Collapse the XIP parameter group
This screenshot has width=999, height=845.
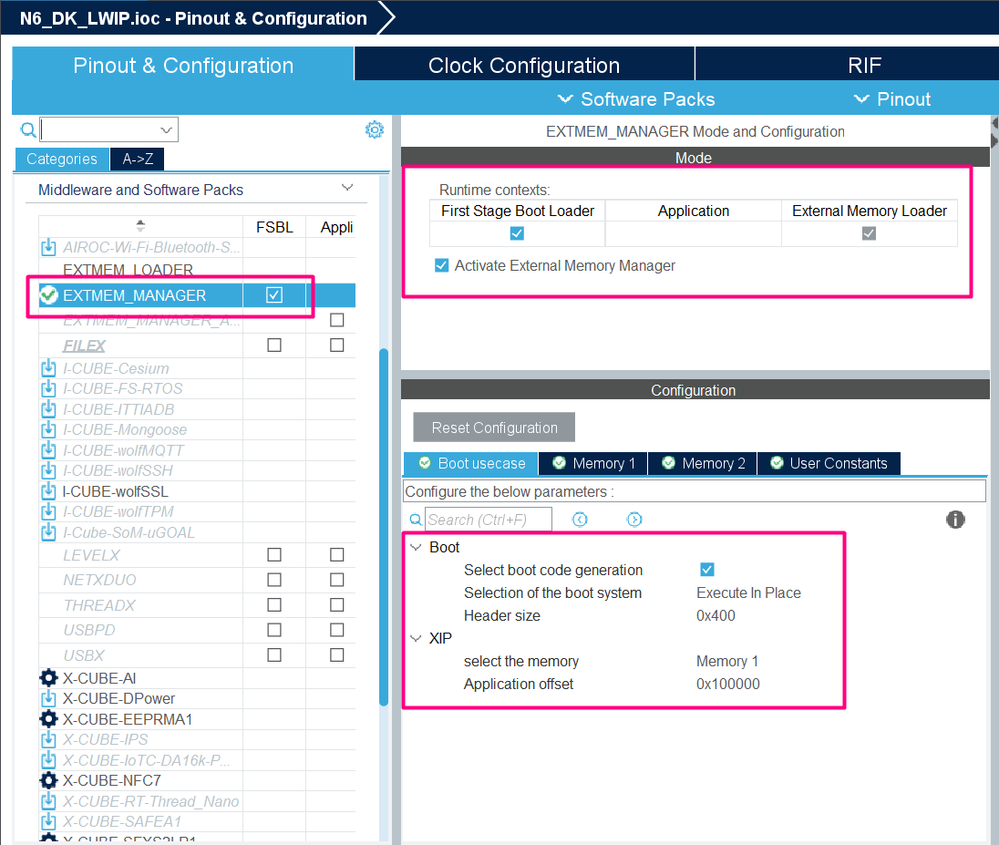click(x=416, y=639)
